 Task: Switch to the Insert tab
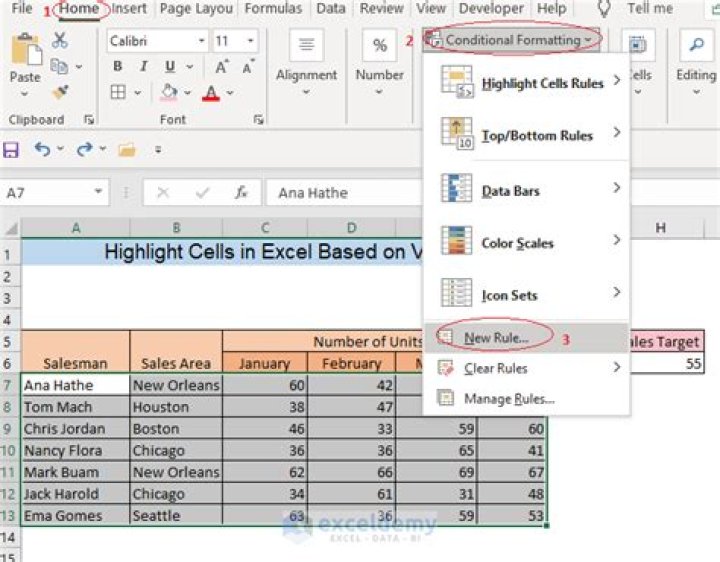coord(129,8)
